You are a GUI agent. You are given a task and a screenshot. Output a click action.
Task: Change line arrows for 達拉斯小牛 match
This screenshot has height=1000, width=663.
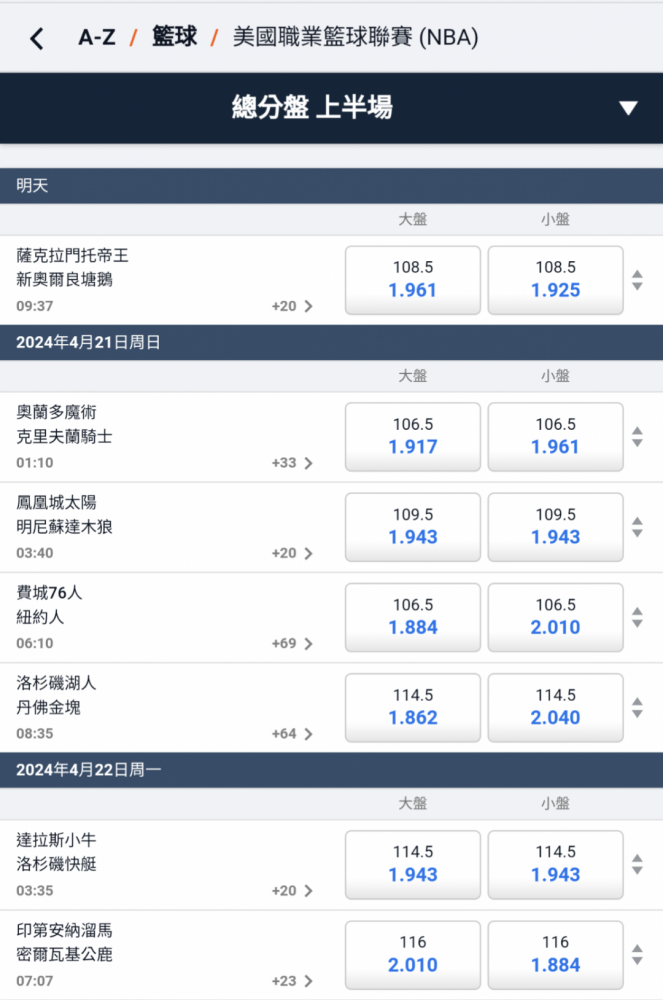[637, 864]
